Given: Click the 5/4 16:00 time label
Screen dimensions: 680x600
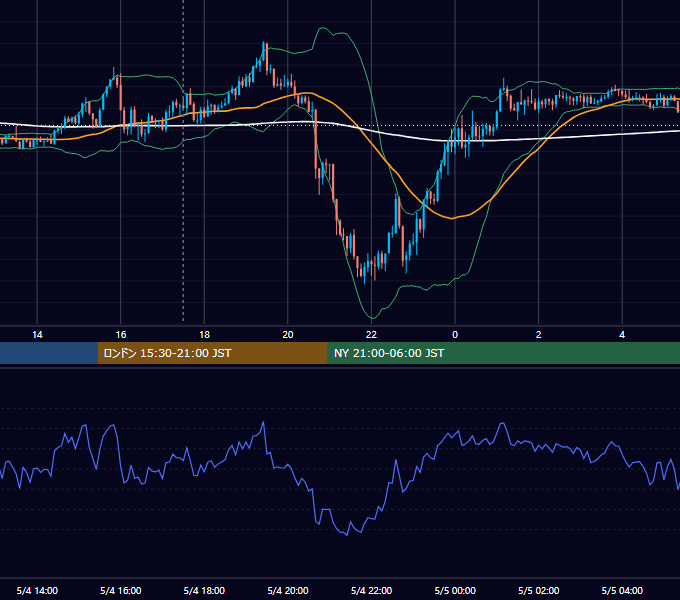Looking at the screenshot, I should (121, 590).
